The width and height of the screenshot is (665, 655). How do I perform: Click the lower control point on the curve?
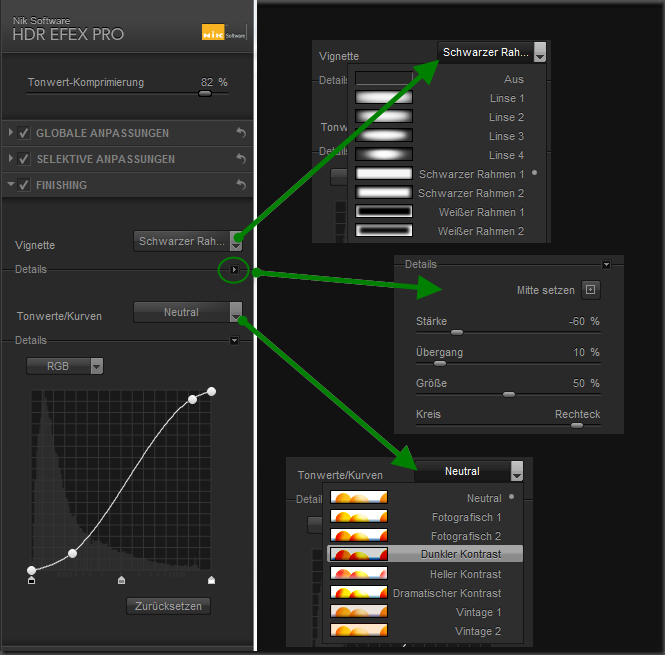coord(73,553)
